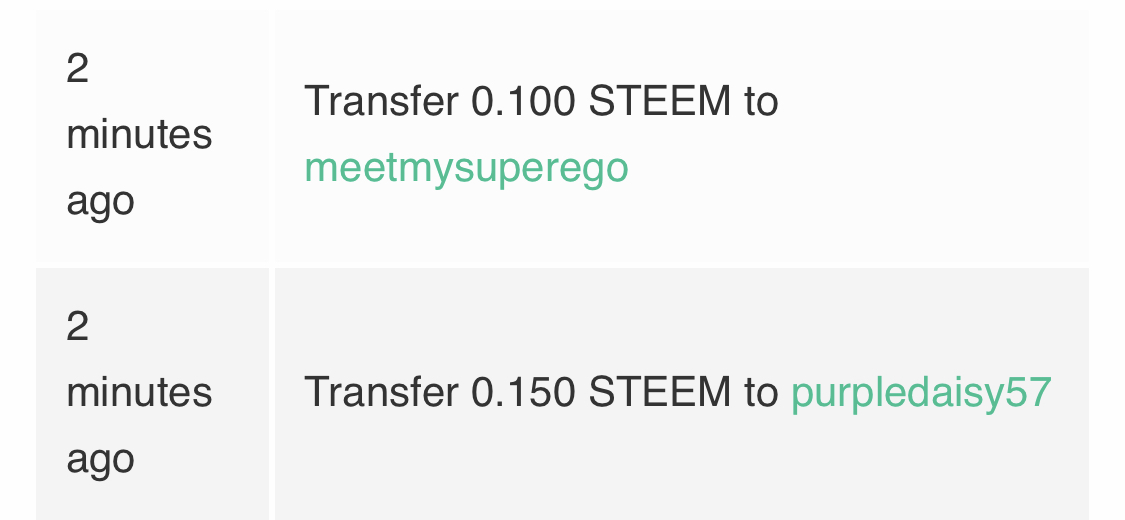The height and width of the screenshot is (520, 1125).
Task: Click the word STEEM in the first row
Action: pyautogui.click(x=659, y=101)
